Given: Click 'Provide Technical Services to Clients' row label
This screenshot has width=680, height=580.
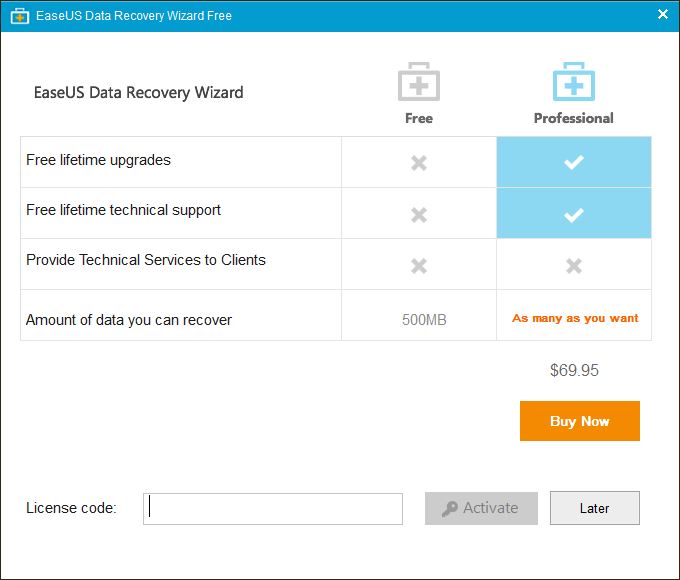Looking at the screenshot, I should pyautogui.click(x=146, y=260).
